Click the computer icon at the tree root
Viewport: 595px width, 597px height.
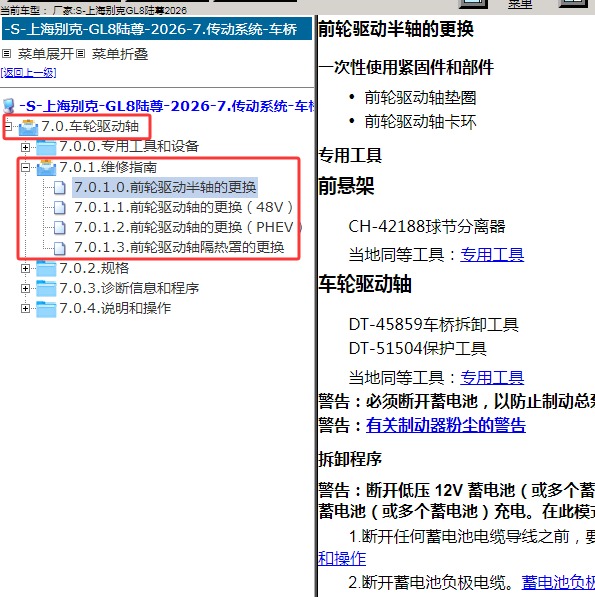click(8, 106)
